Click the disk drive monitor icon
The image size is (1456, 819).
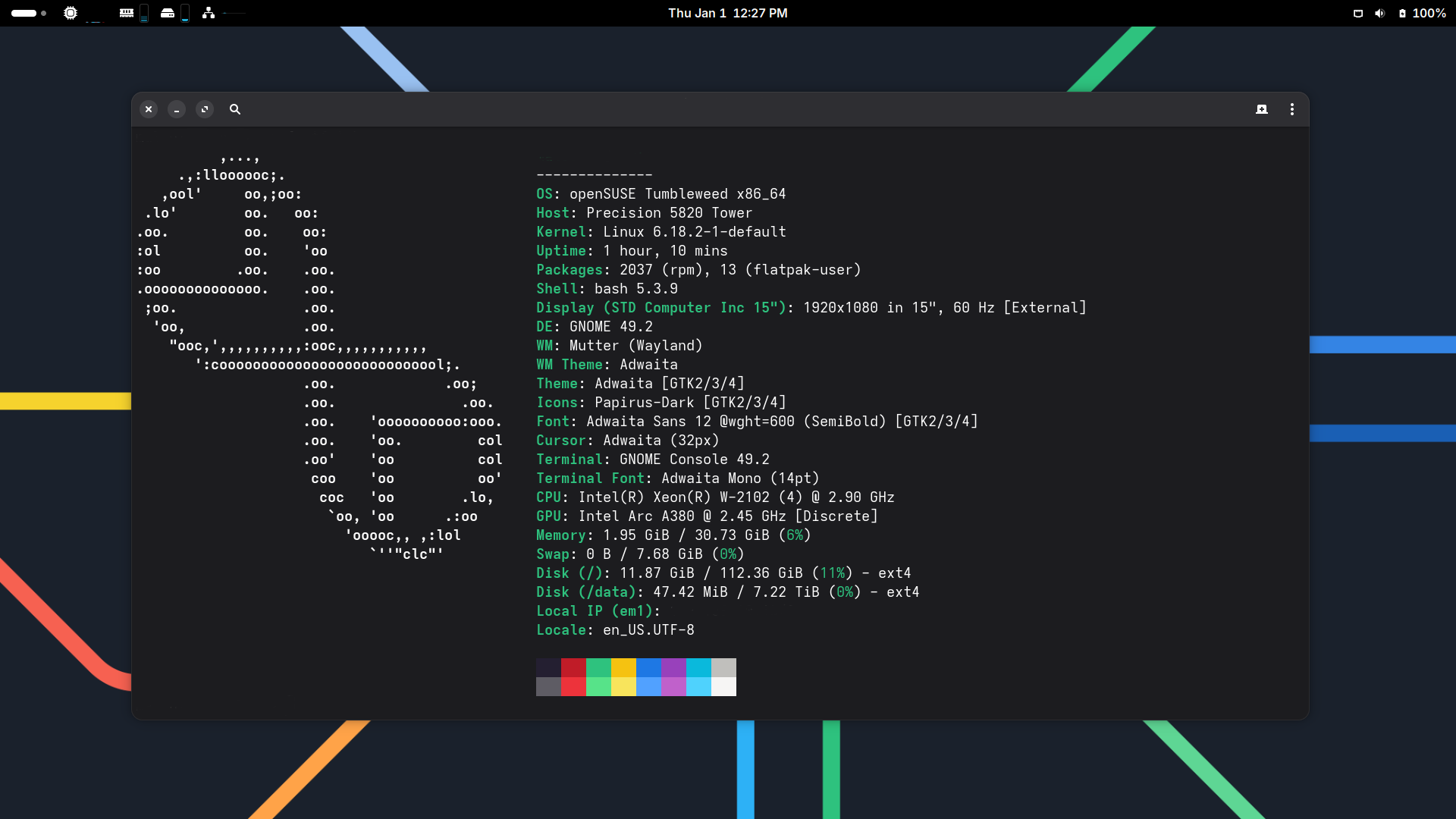(168, 13)
